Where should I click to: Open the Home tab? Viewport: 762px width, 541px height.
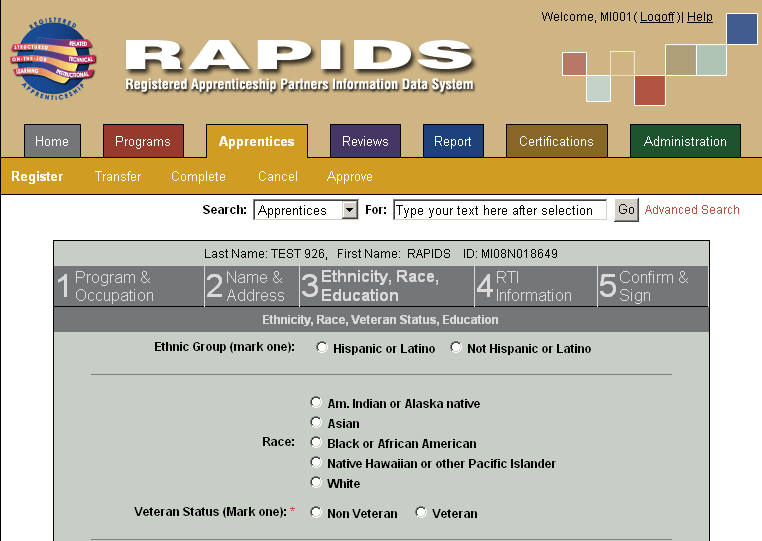coord(52,141)
